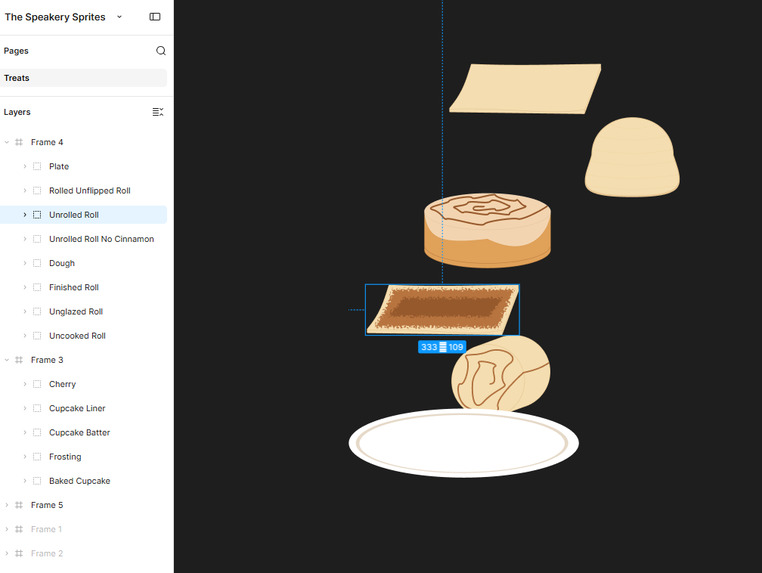Collapse Frame 4 chevron
This screenshot has width=762, height=573.
7,142
